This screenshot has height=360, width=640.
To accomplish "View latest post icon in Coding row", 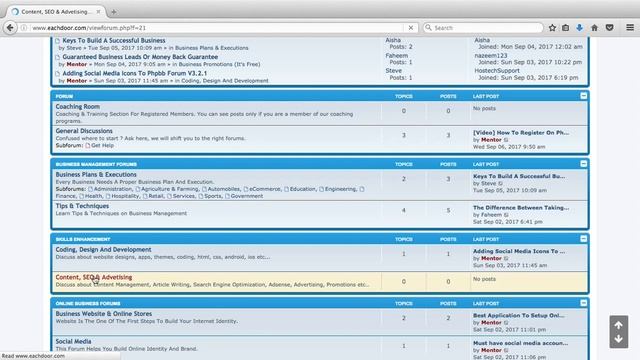I will [x=506, y=258].
